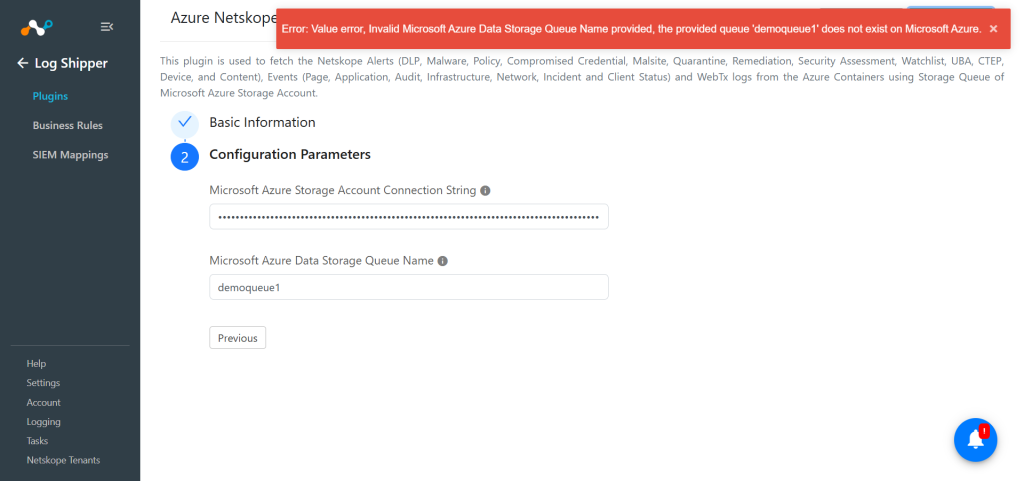Open SIEM Mappings in sidebar
1024x481 pixels.
pos(71,155)
